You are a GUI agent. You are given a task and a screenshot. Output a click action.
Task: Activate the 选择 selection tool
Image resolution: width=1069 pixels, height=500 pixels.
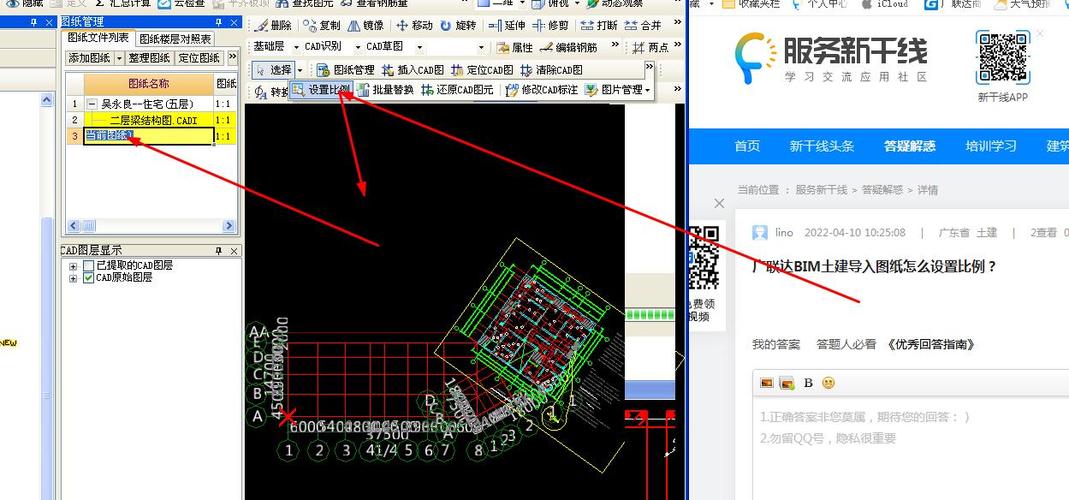(273, 70)
